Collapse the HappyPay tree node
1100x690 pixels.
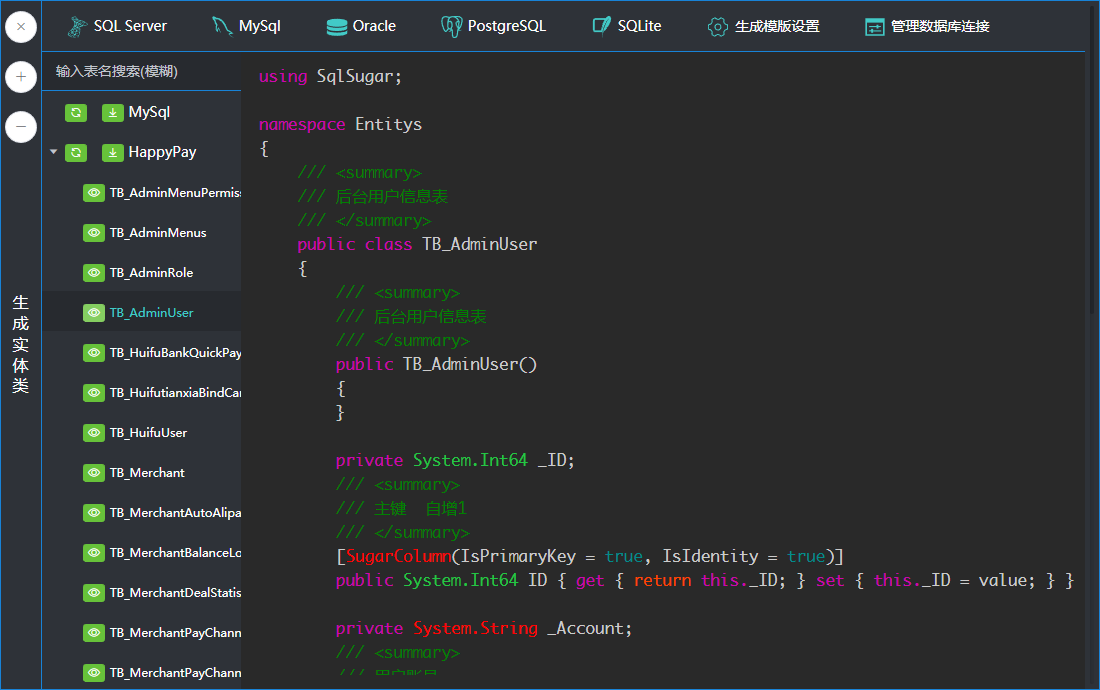53,153
